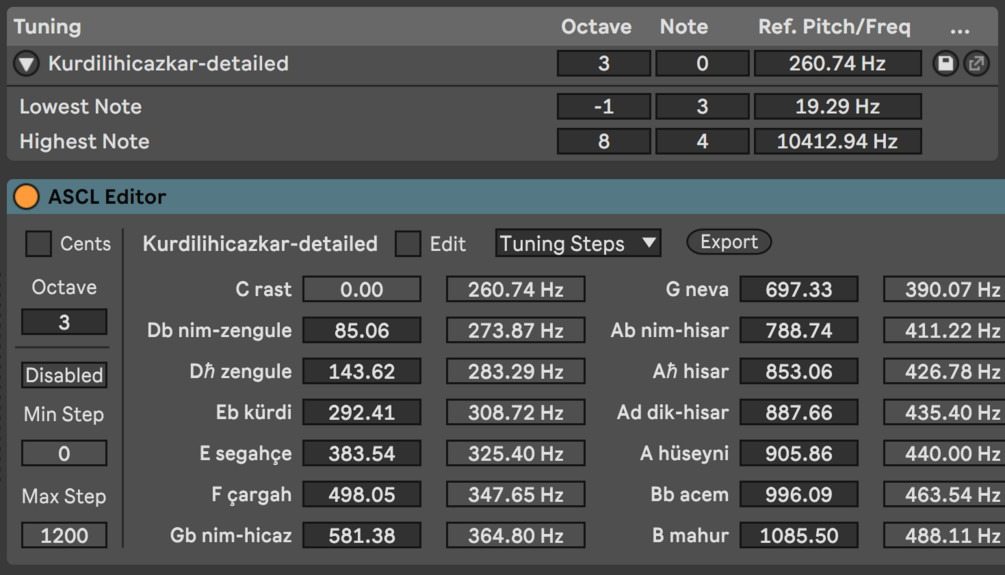
Task: Collapse the Kurdilihicazkar-detailed tuning triangle
Action: tap(26, 65)
